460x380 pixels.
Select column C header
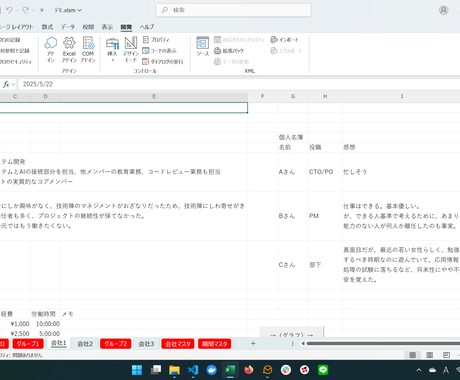15,96
